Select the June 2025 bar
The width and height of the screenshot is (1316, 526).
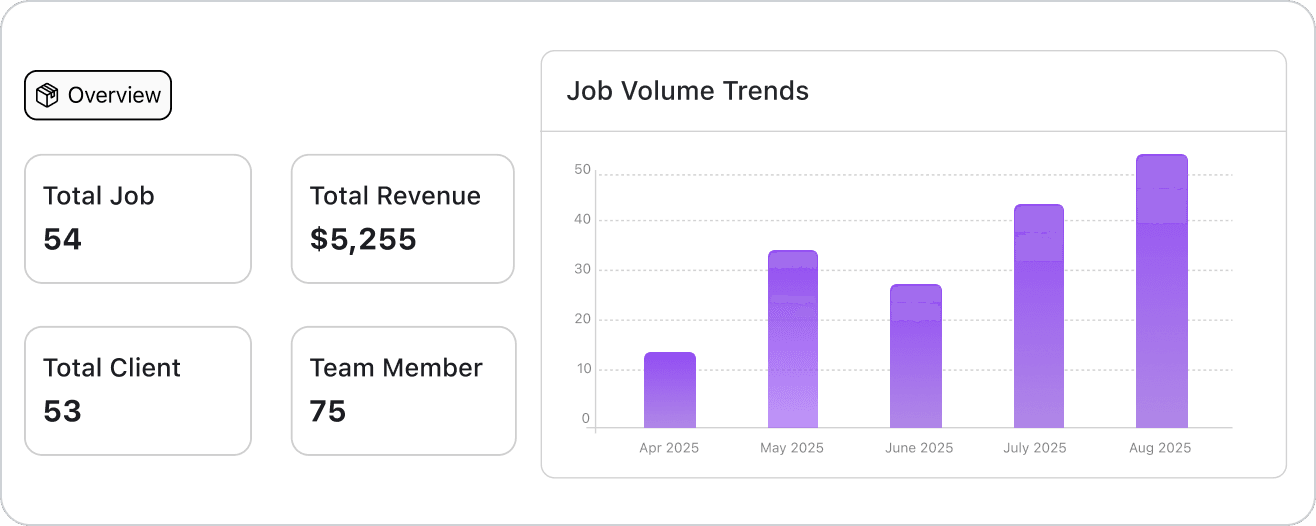[915, 357]
